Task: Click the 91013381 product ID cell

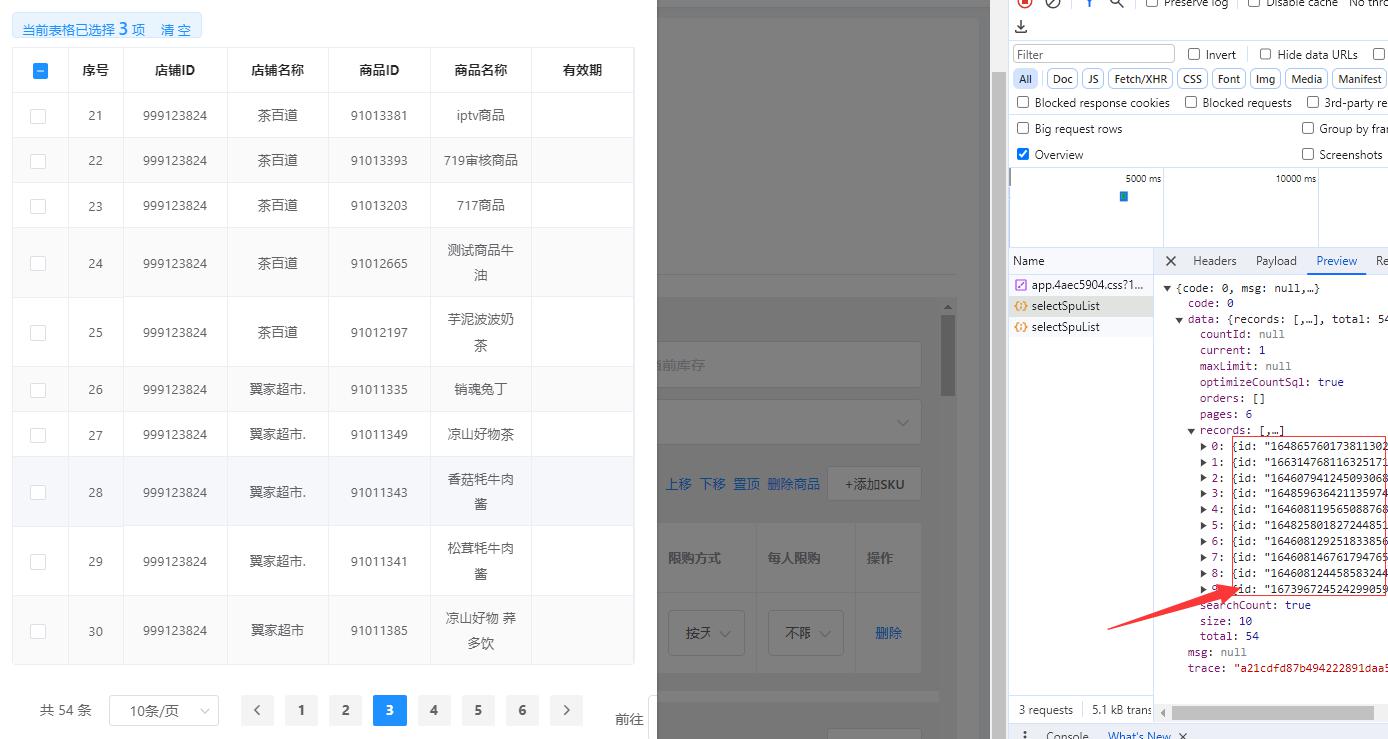Action: coord(379,115)
